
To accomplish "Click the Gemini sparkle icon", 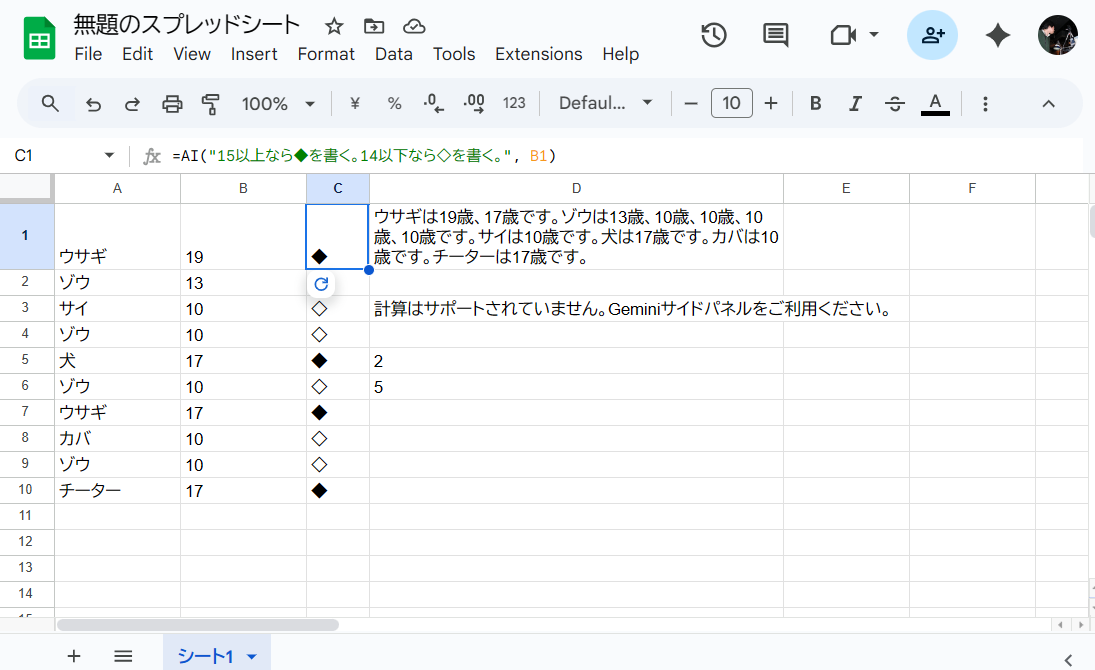I will click(x=997, y=35).
